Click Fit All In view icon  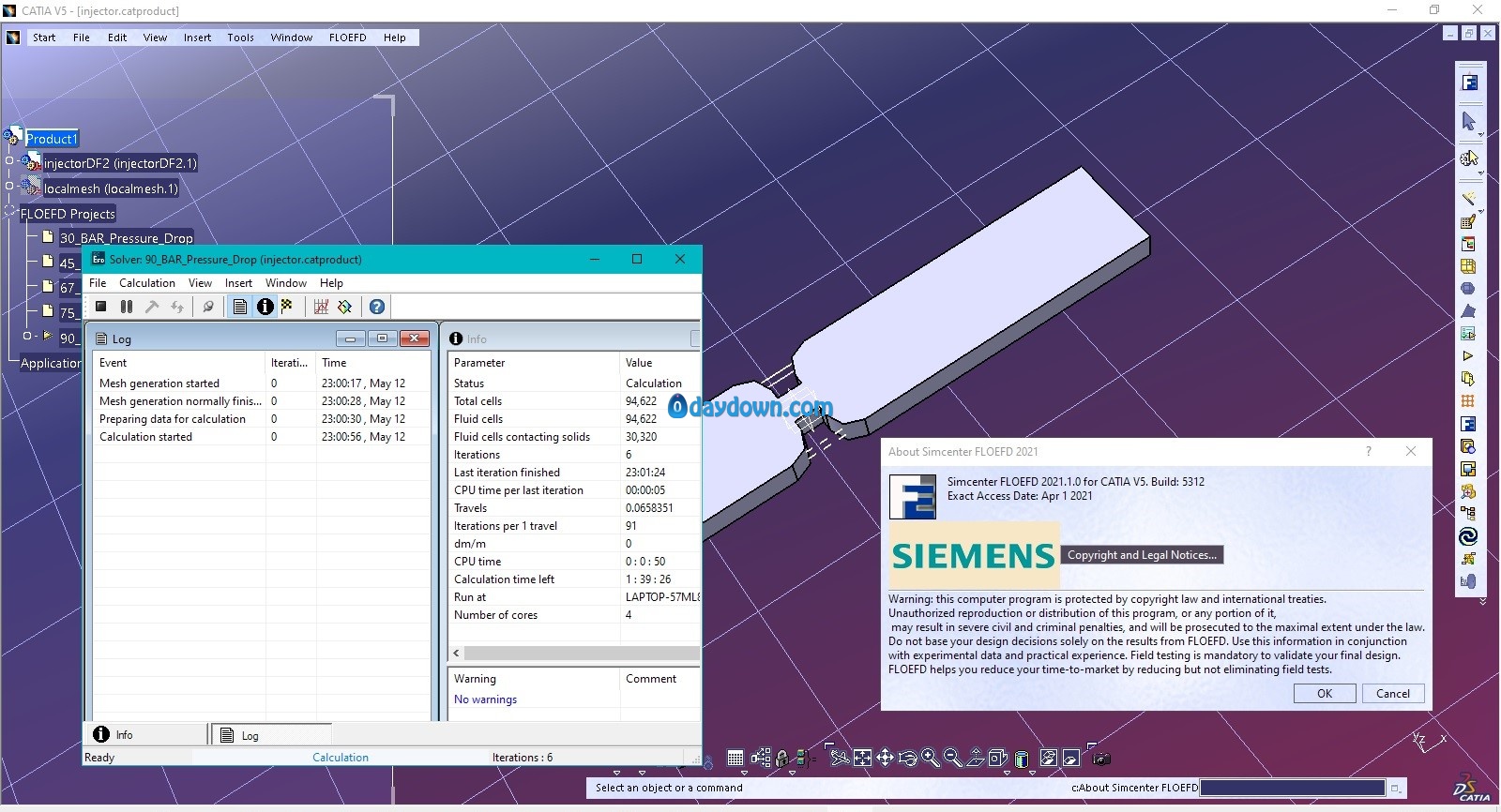(862, 758)
